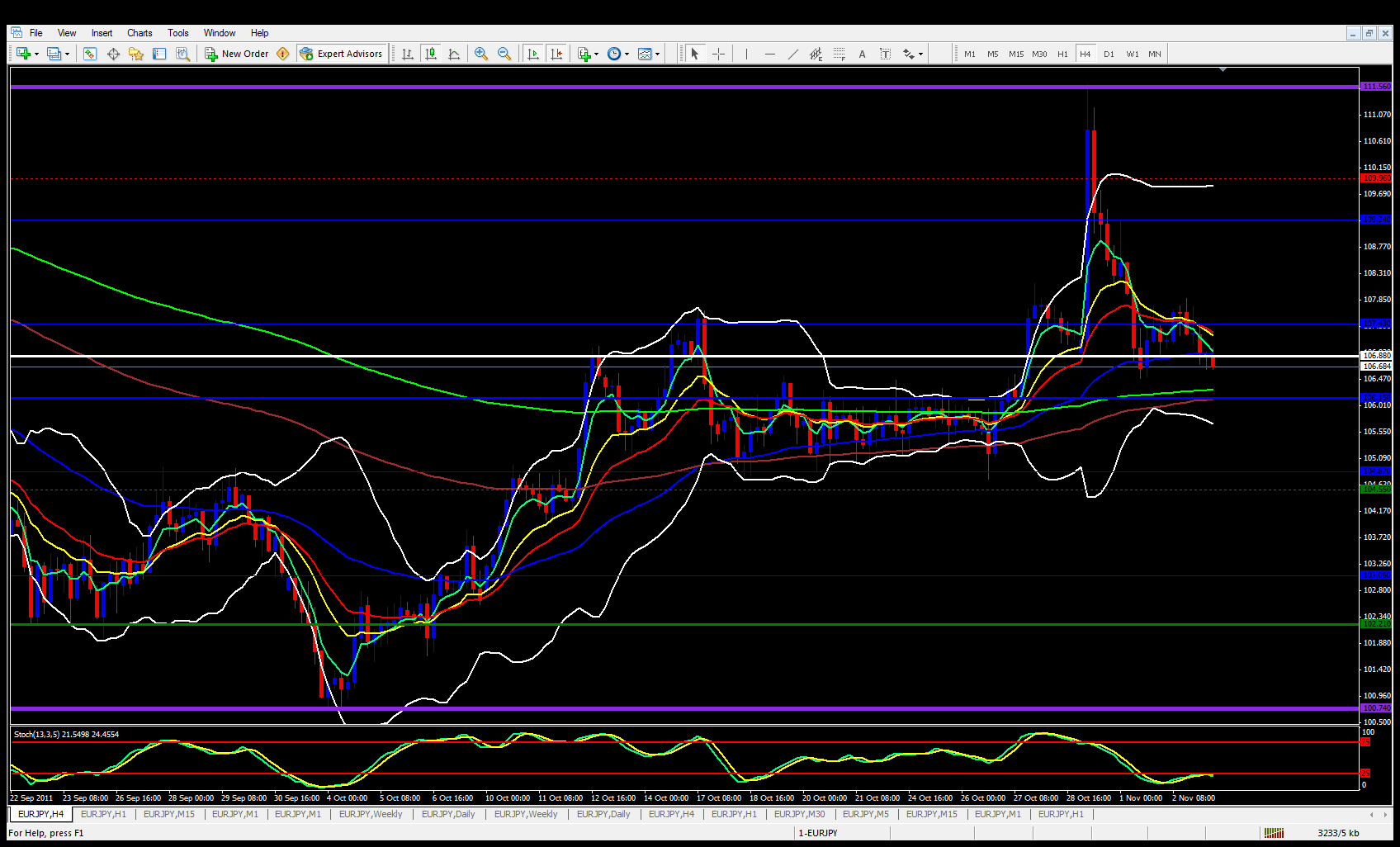Click the New Order button
Screen dimensions: 1400x847
(237, 54)
